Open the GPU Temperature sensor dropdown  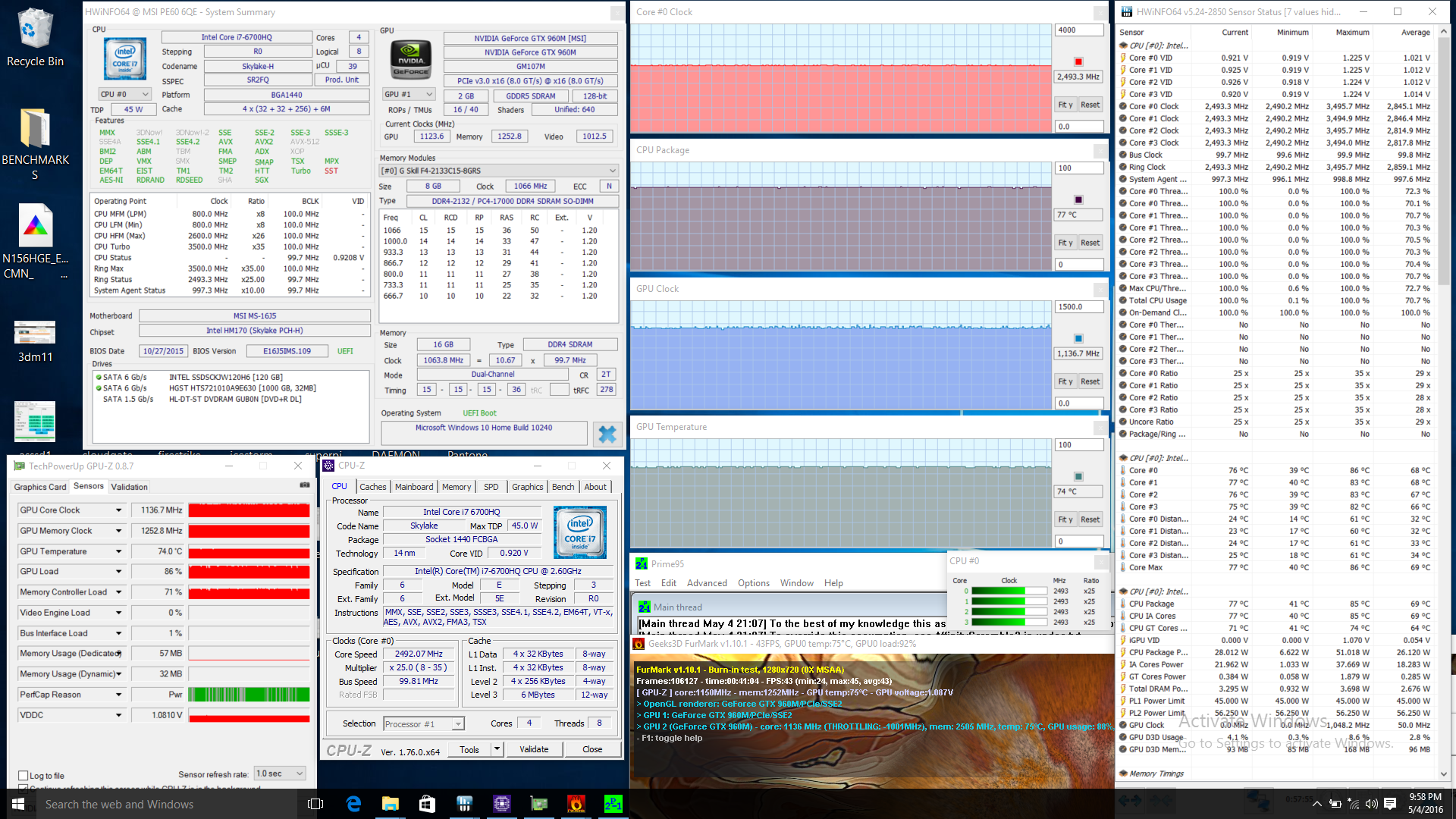coord(118,551)
